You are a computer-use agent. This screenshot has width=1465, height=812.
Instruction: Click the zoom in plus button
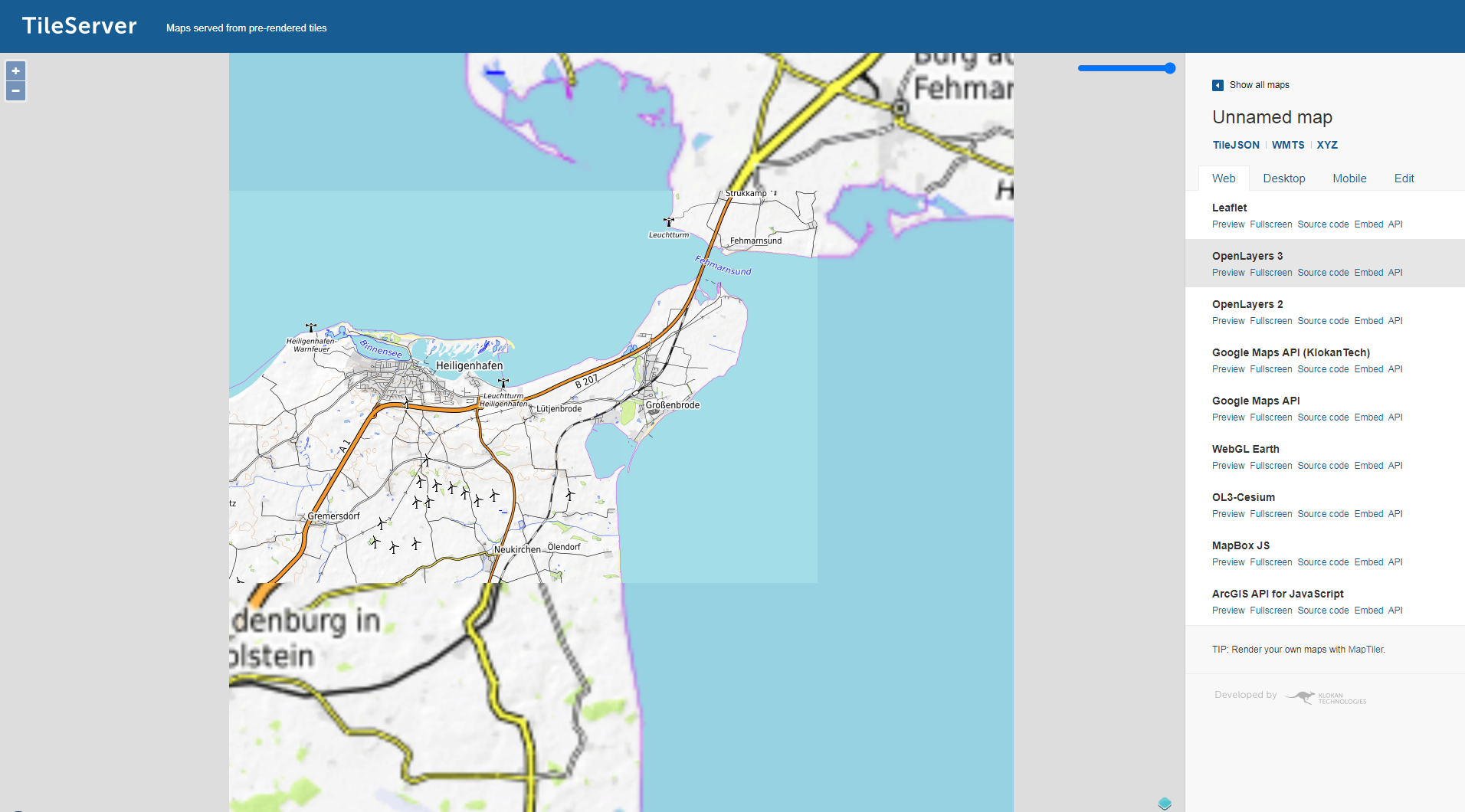tap(15, 71)
